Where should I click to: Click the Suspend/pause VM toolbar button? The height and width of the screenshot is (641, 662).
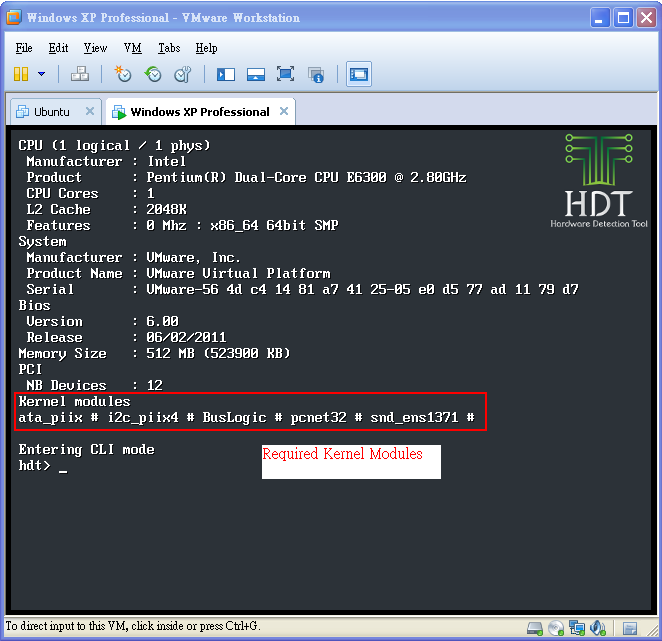21,74
